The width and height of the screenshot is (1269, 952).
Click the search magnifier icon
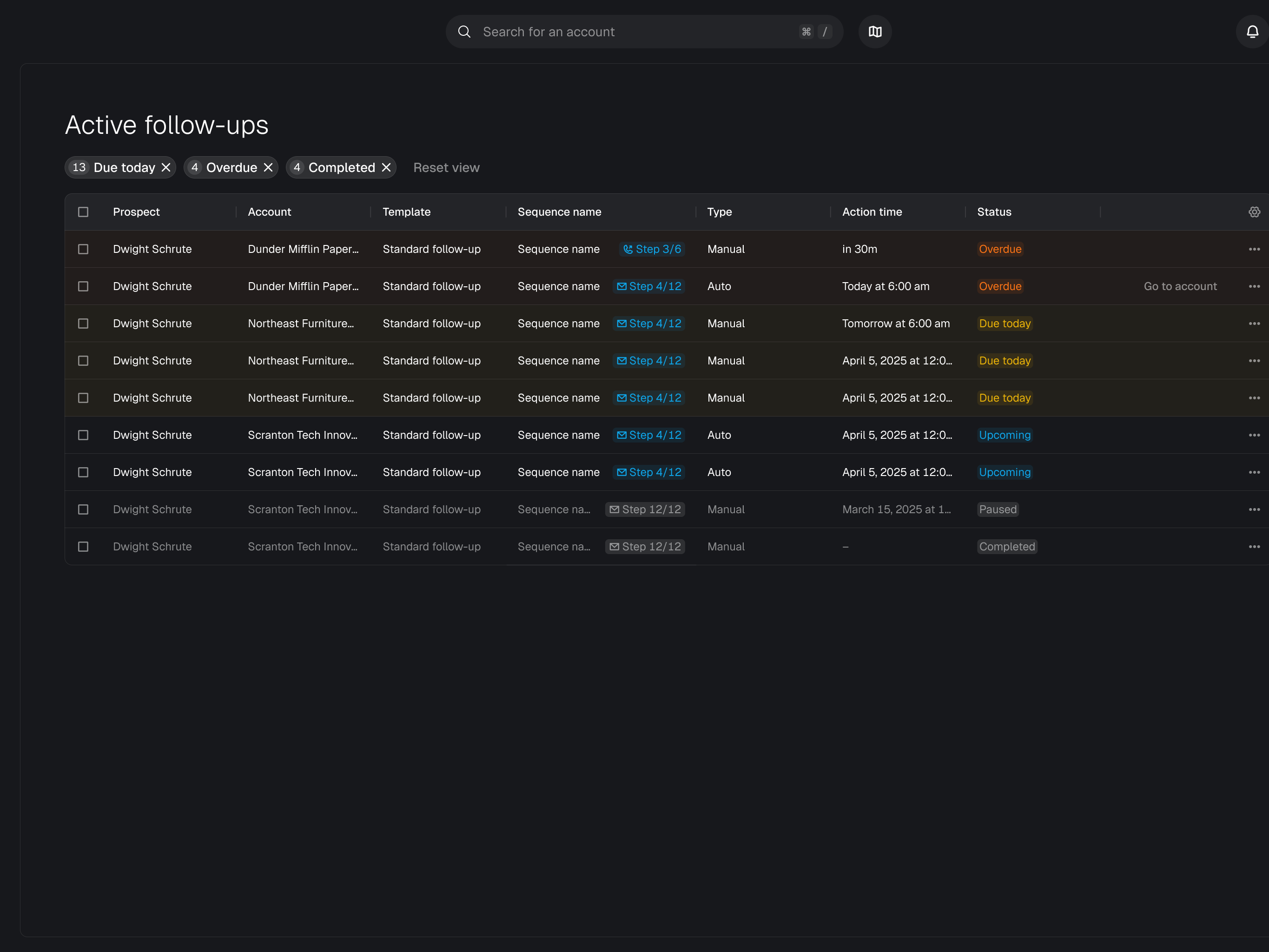464,32
